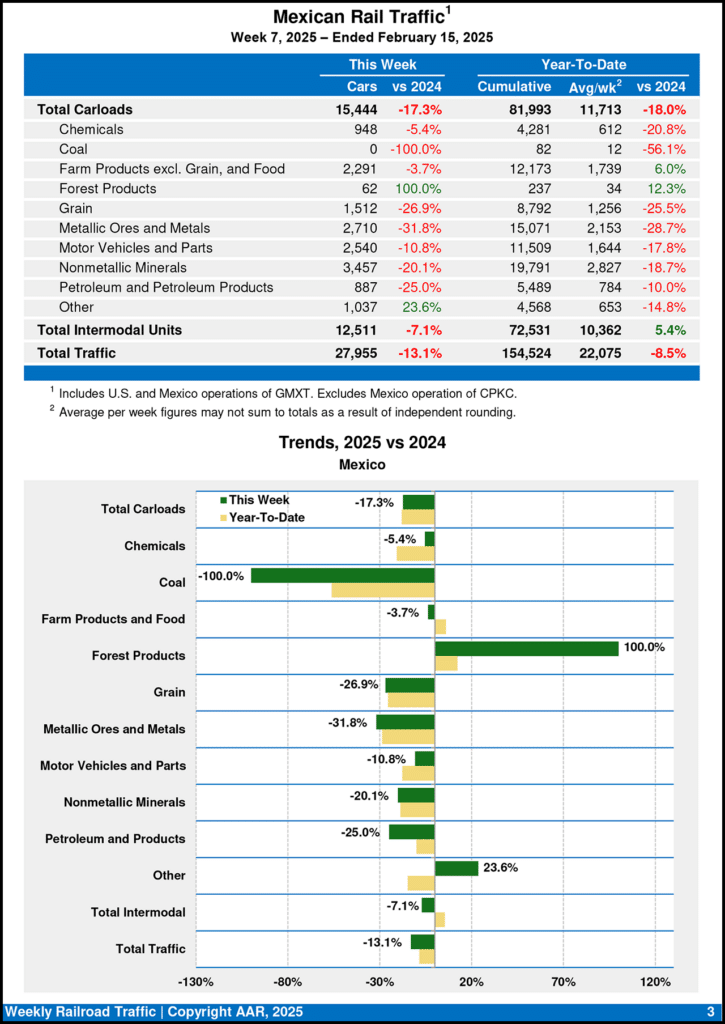
Task: Click the green This Week legend swatch
Action: coord(224,500)
